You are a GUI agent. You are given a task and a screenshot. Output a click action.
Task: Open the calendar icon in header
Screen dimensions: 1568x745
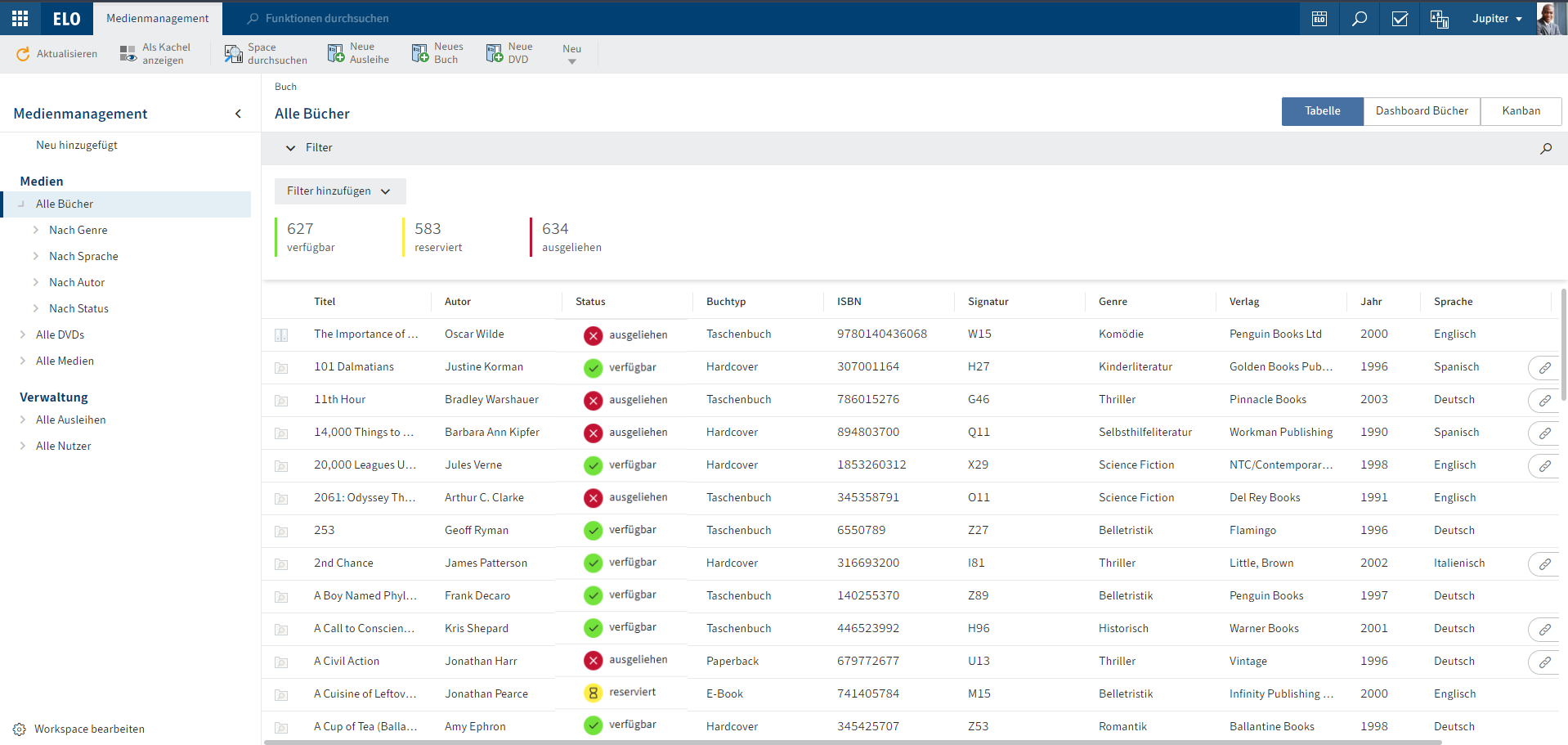point(1319,18)
